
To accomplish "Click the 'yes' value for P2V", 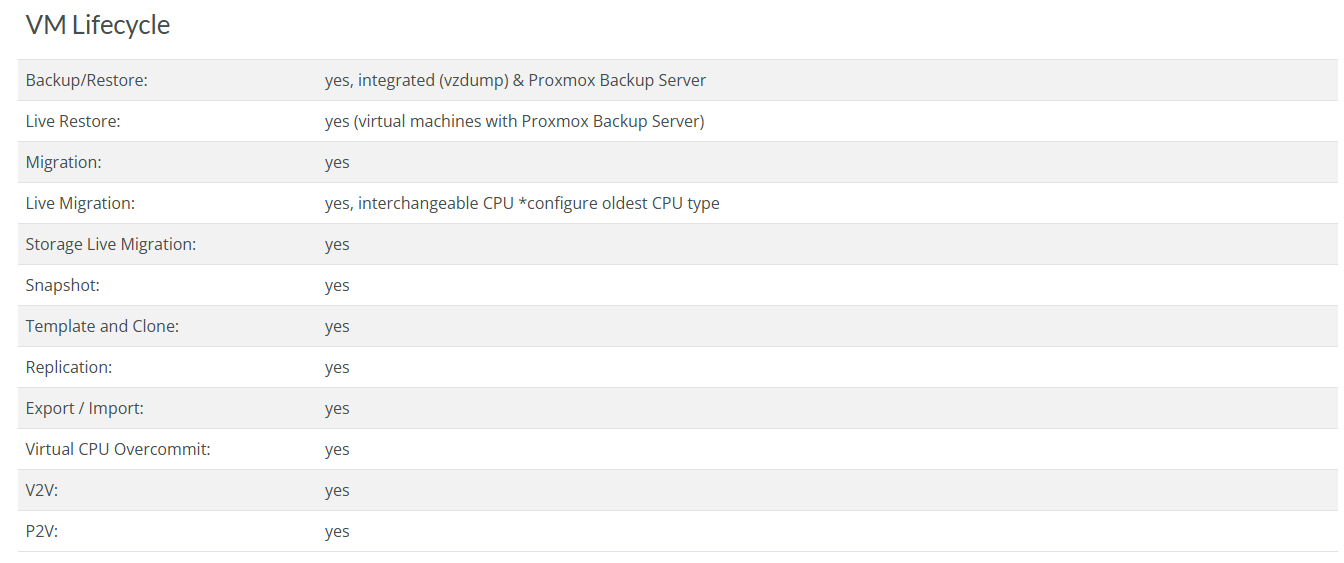I will [x=337, y=531].
